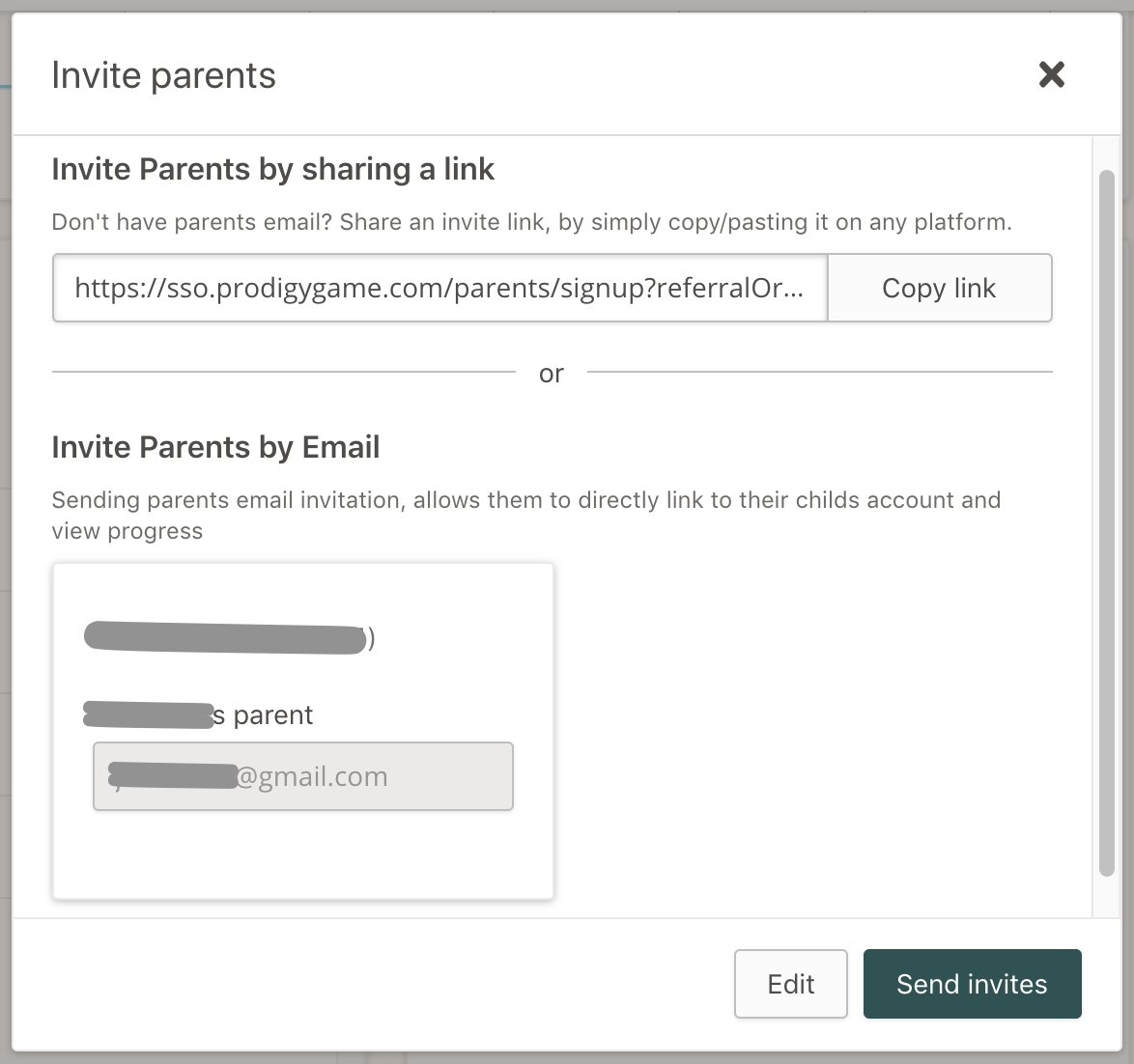Click the 'or' divider between invite options
This screenshot has height=1064, width=1134.
coord(551,374)
